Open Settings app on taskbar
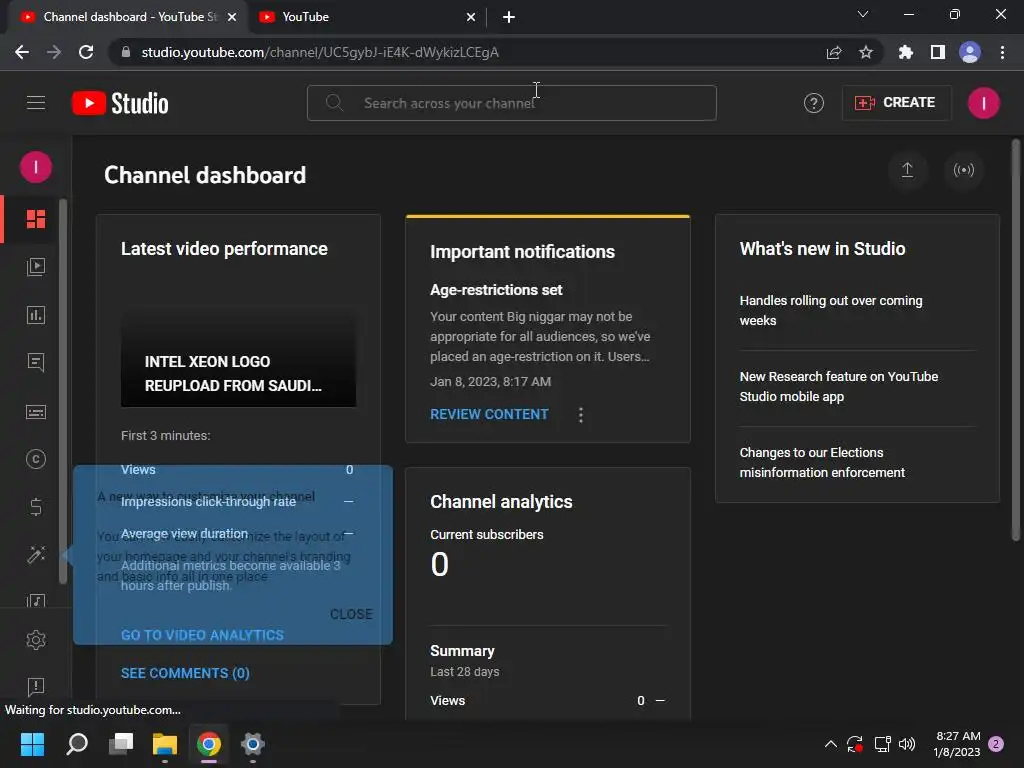The image size is (1024, 768). tap(253, 744)
